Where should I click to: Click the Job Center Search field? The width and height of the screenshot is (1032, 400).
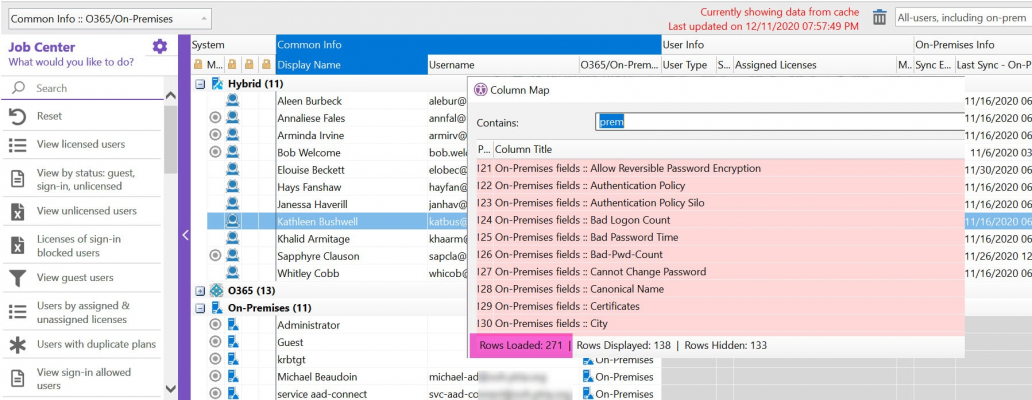pyautogui.click(x=82, y=88)
